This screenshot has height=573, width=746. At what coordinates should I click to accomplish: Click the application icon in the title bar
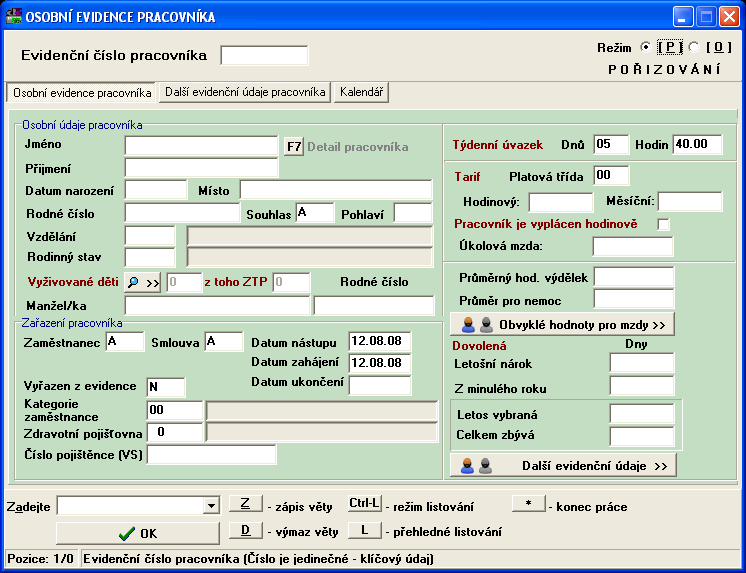[x=13, y=17]
